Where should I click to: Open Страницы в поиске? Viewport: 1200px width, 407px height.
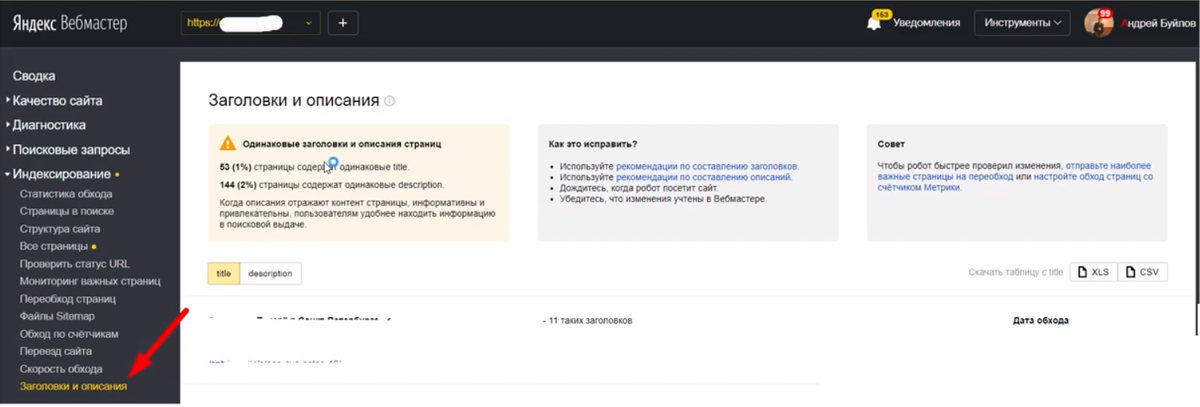[x=66, y=211]
